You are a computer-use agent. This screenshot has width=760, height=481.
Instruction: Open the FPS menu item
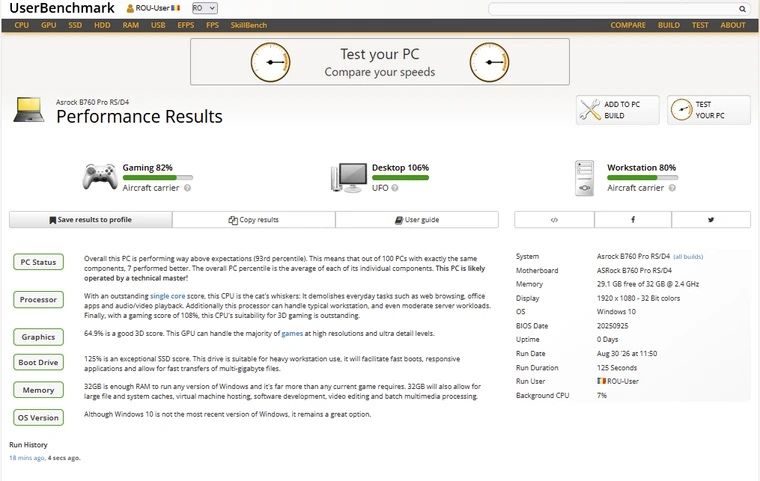pyautogui.click(x=212, y=25)
